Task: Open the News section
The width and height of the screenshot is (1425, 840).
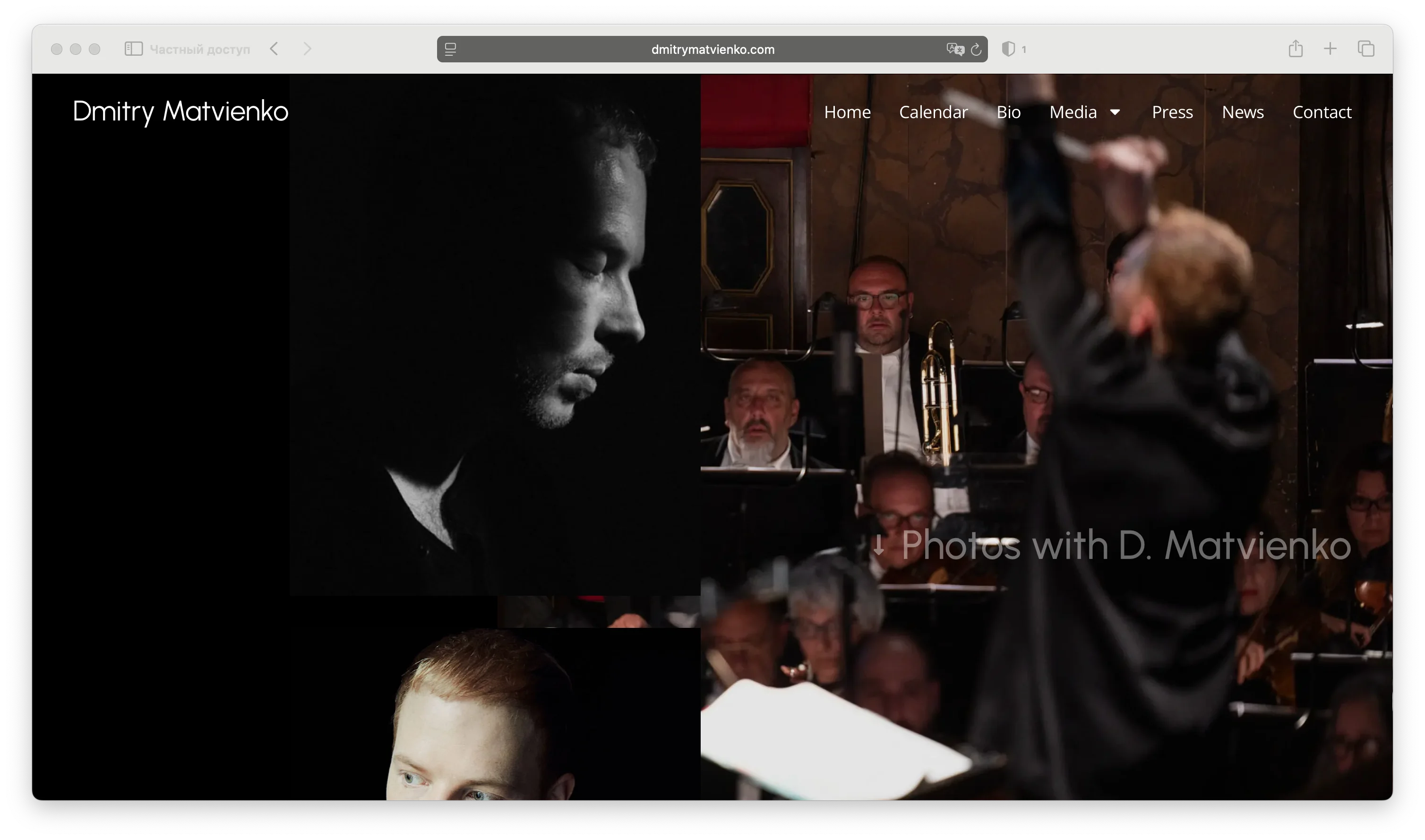Action: (x=1242, y=112)
